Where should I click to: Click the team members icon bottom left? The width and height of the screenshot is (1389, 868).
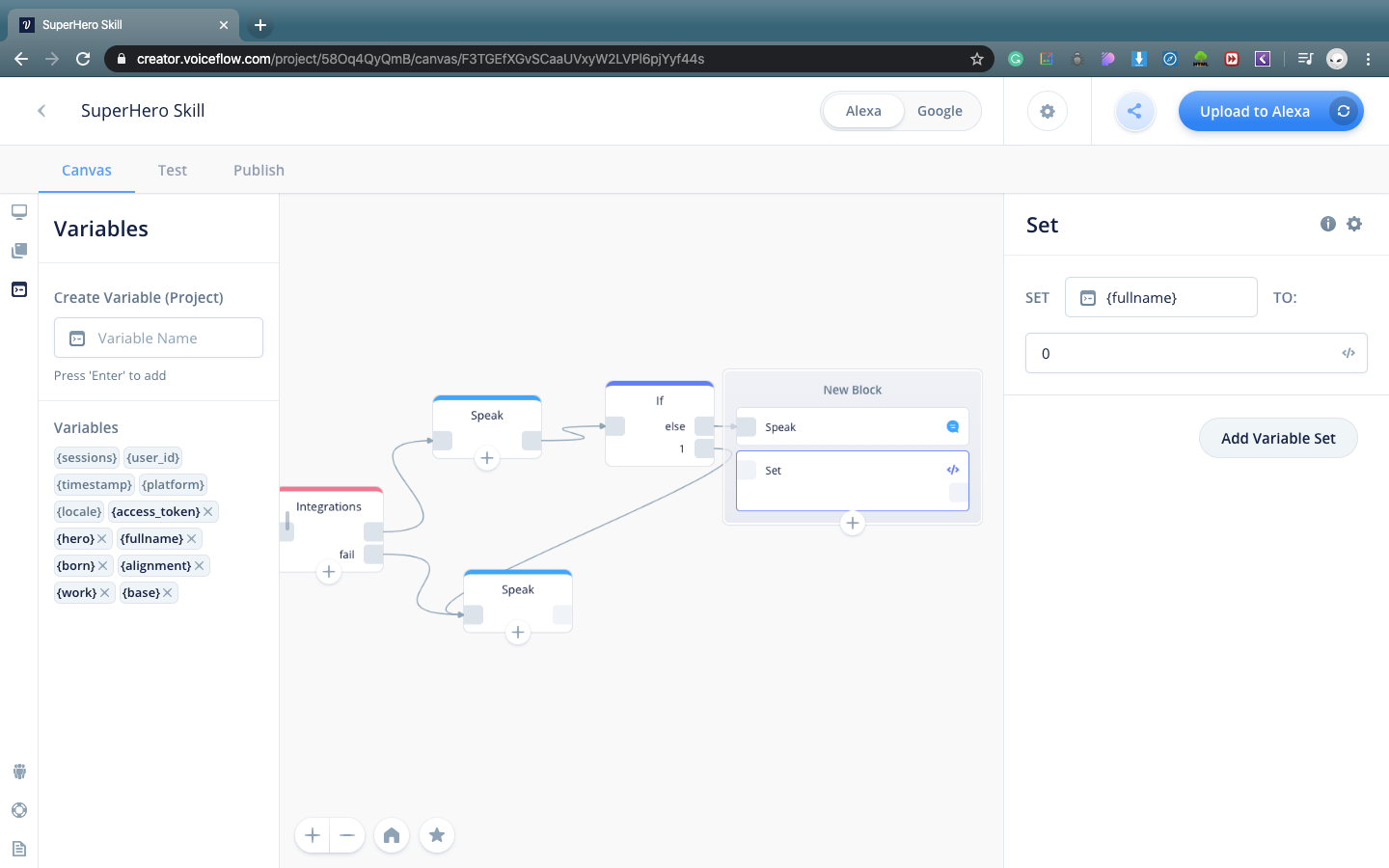18,771
